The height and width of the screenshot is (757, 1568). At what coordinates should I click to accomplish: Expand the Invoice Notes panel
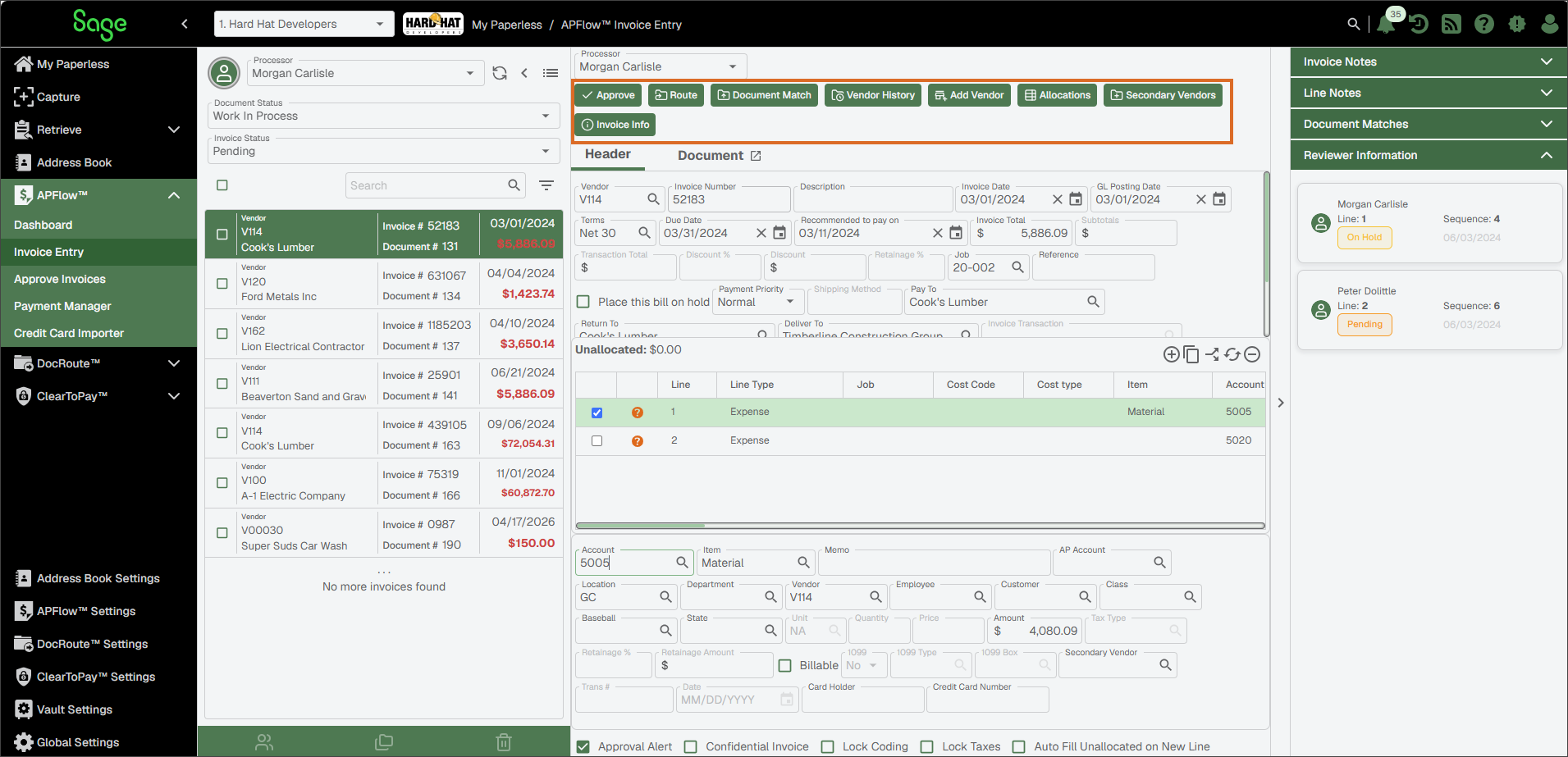[1429, 62]
